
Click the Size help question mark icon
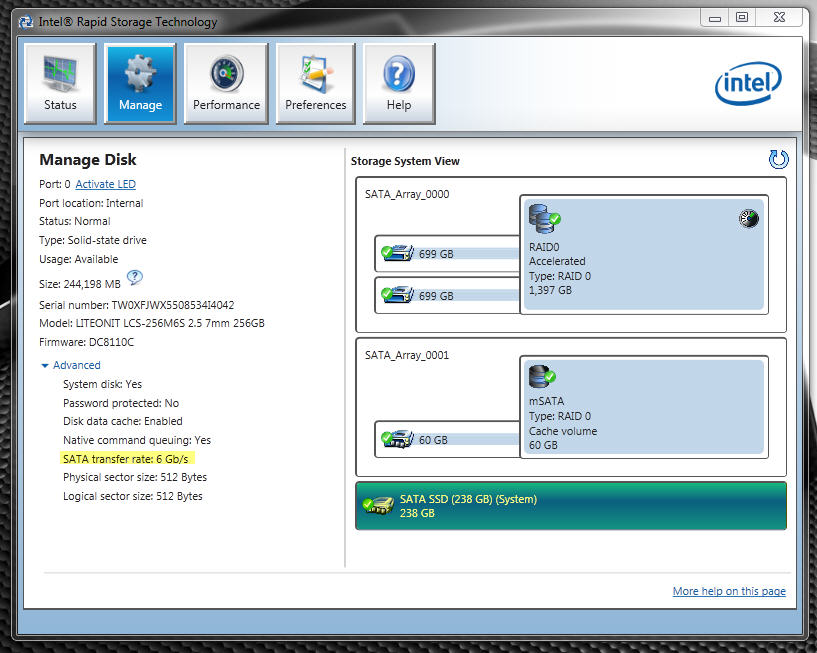(x=135, y=278)
